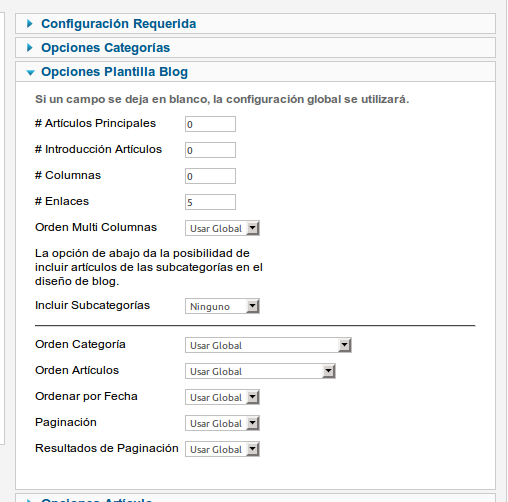Collapse the Opciones Plantilla Blog header
The width and height of the screenshot is (508, 502).
click(x=255, y=72)
